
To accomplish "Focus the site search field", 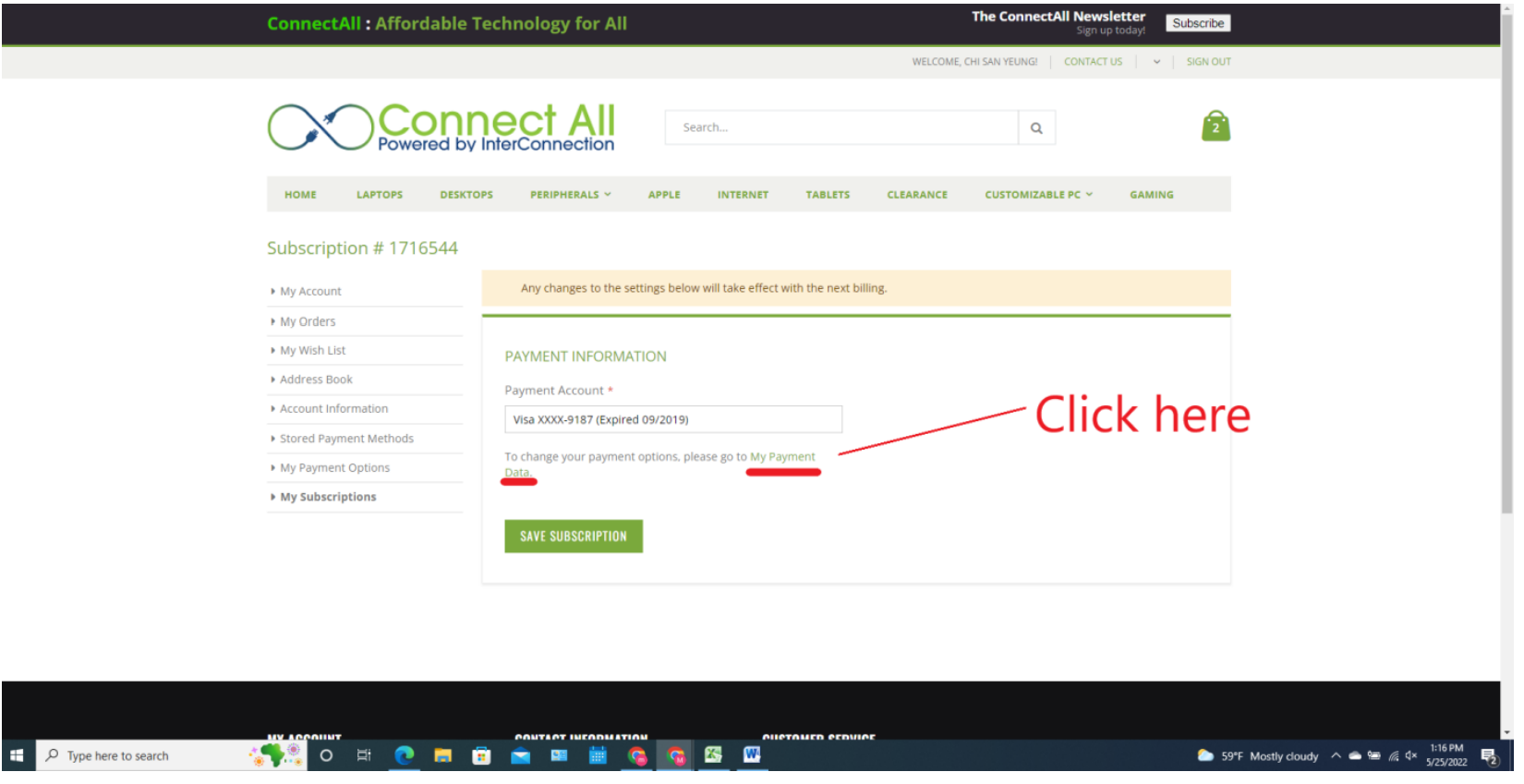I will [x=841, y=128].
